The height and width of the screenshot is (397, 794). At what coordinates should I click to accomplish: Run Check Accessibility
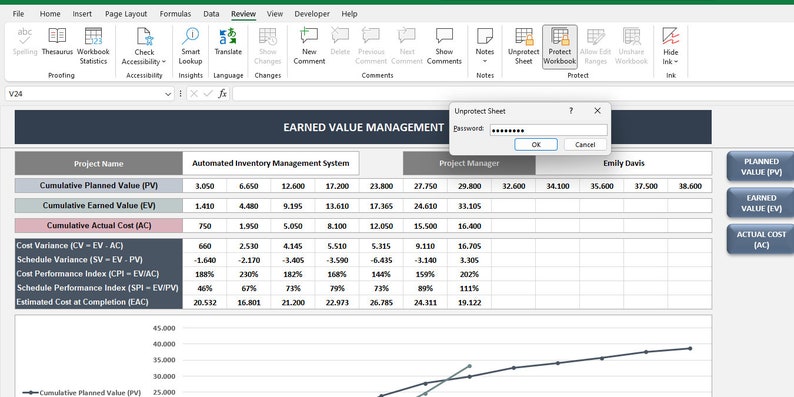coord(144,46)
